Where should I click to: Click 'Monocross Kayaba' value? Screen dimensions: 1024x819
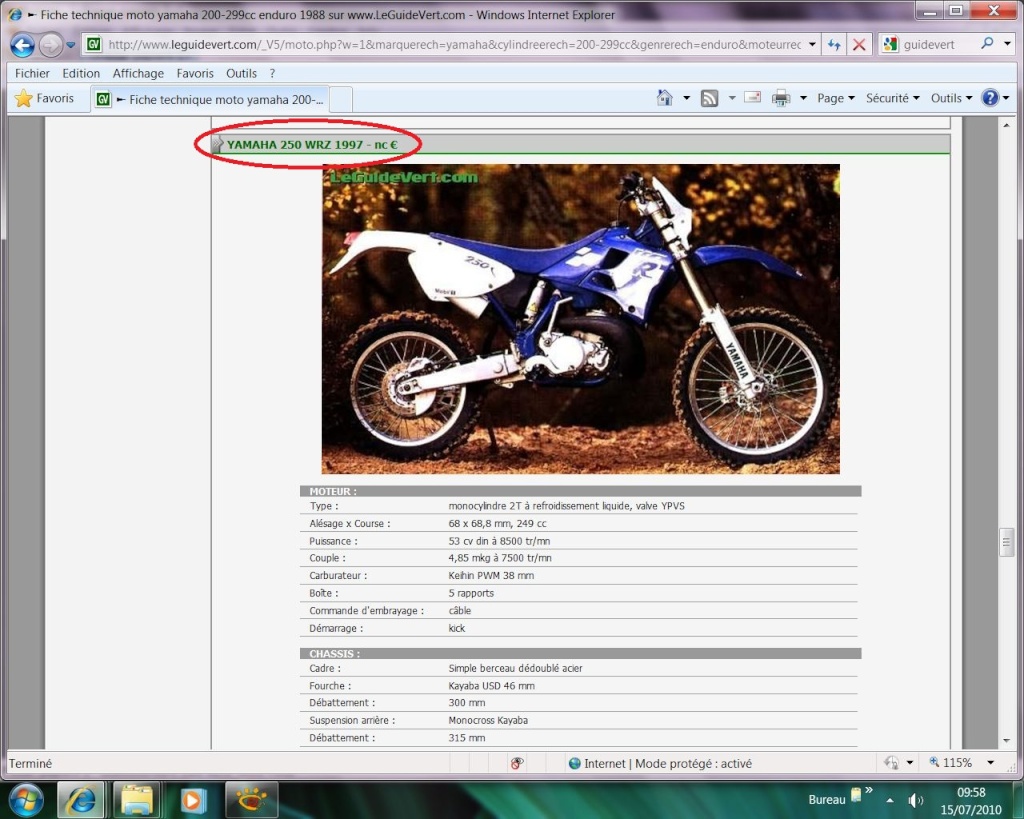coord(488,720)
